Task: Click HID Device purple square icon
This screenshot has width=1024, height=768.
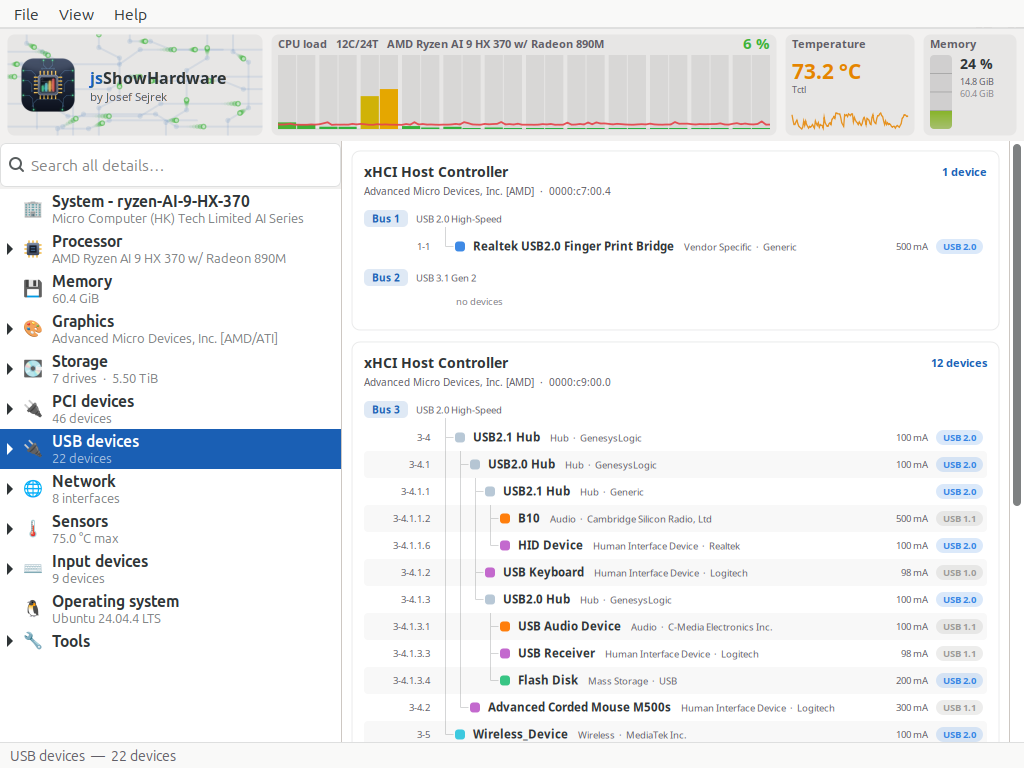Action: click(505, 545)
